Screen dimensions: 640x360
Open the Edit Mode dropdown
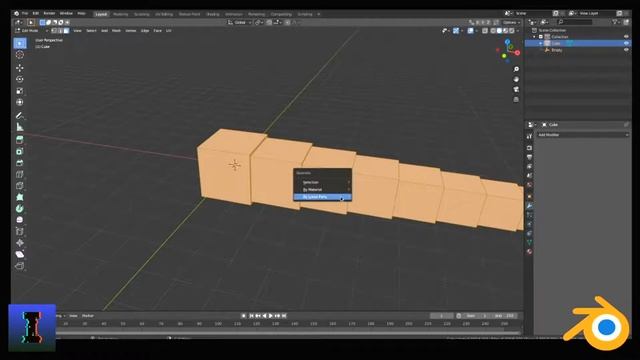click(32, 31)
